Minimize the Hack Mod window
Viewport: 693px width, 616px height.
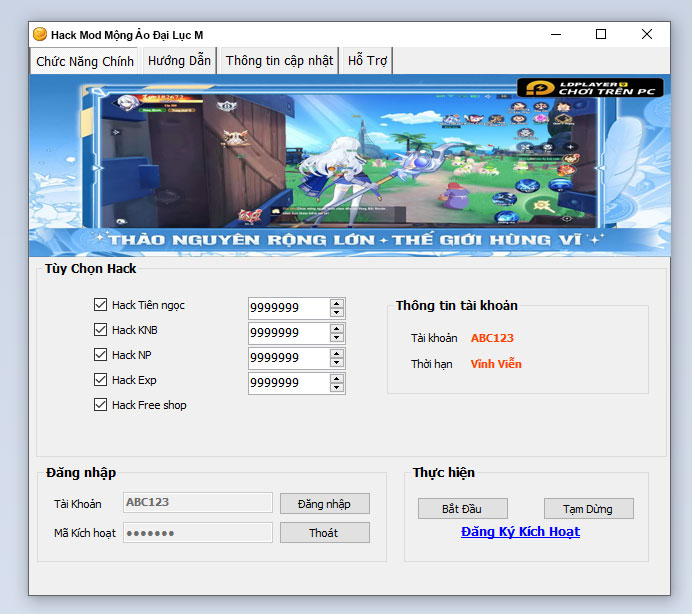(x=556, y=34)
